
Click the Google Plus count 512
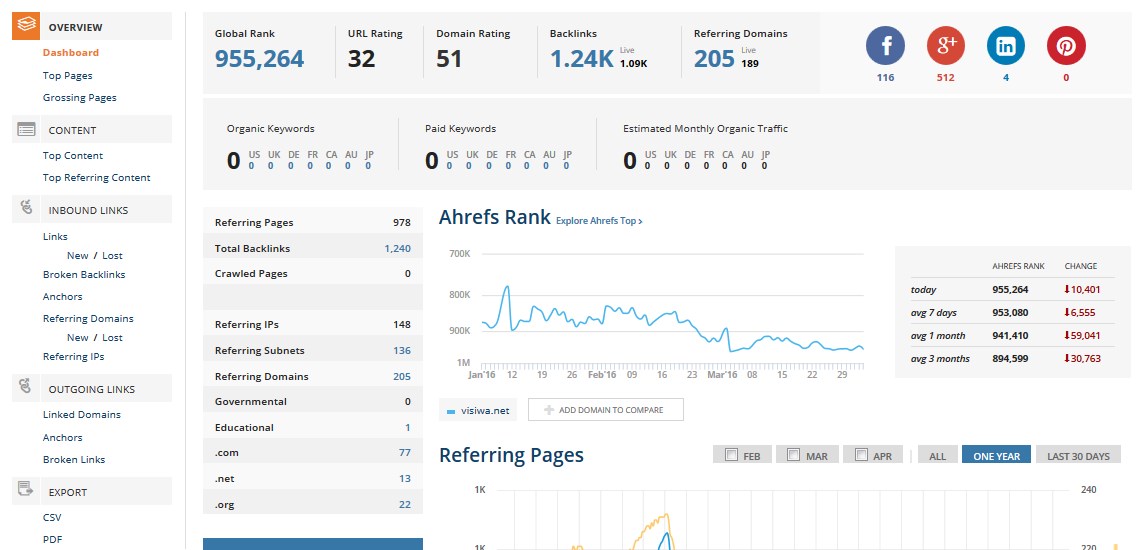(945, 77)
